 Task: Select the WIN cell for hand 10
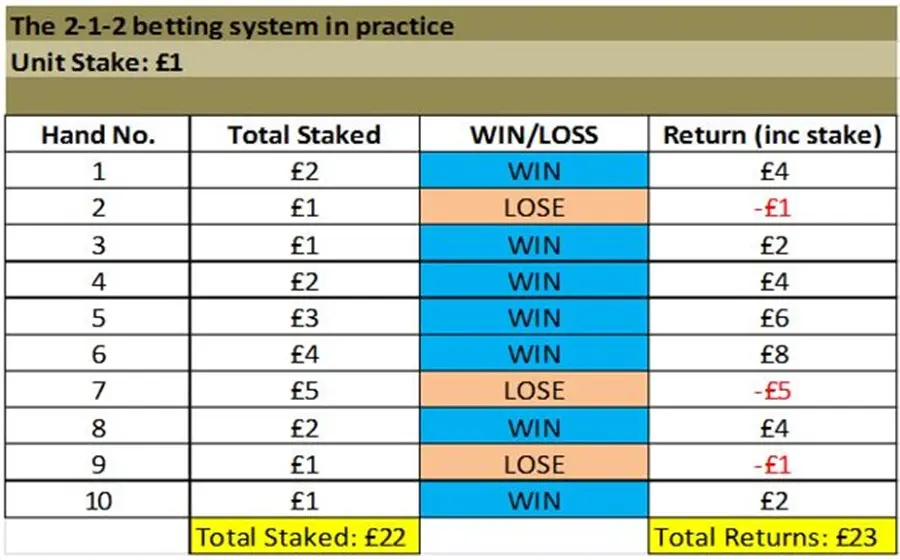[534, 500]
